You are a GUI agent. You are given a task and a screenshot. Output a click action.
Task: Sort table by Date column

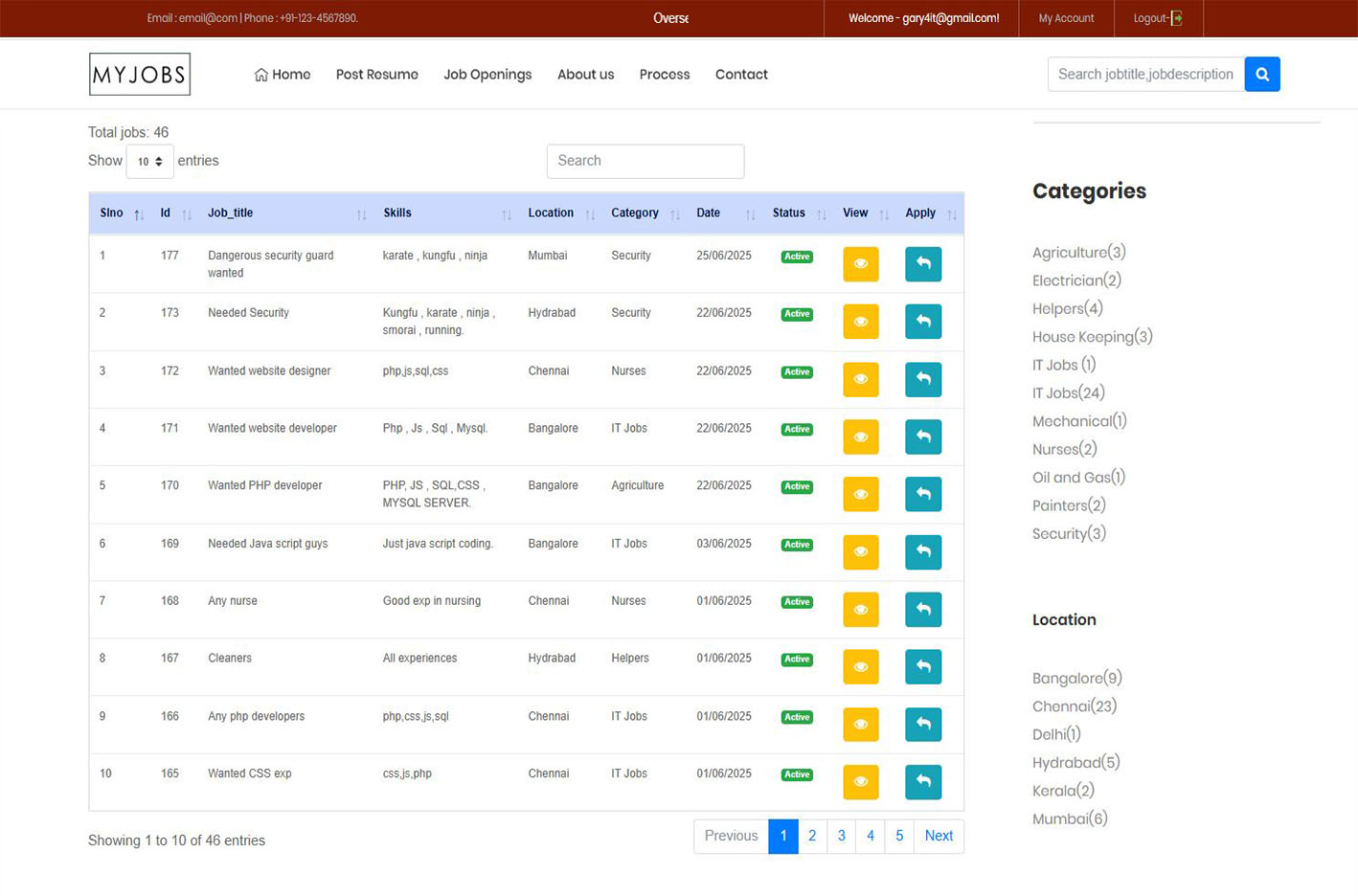point(726,213)
